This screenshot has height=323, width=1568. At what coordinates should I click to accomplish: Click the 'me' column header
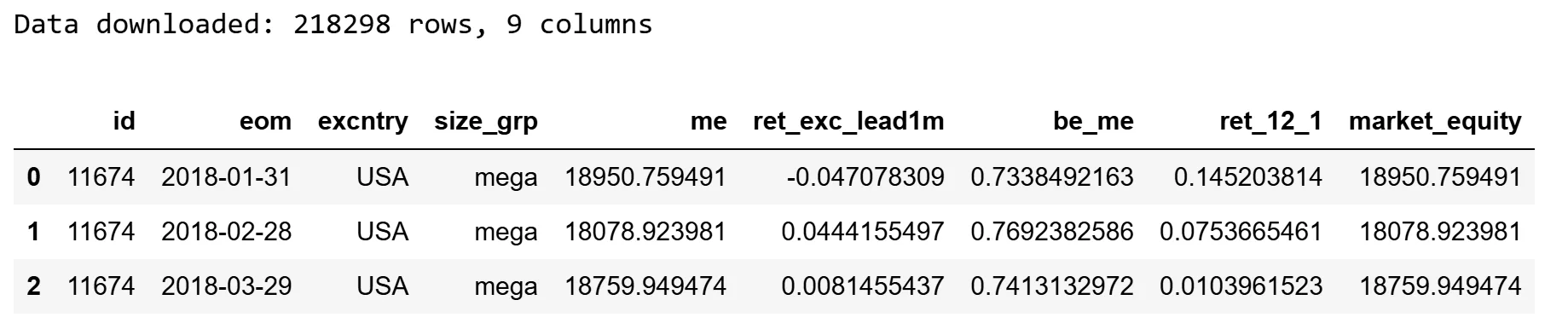pos(709,121)
